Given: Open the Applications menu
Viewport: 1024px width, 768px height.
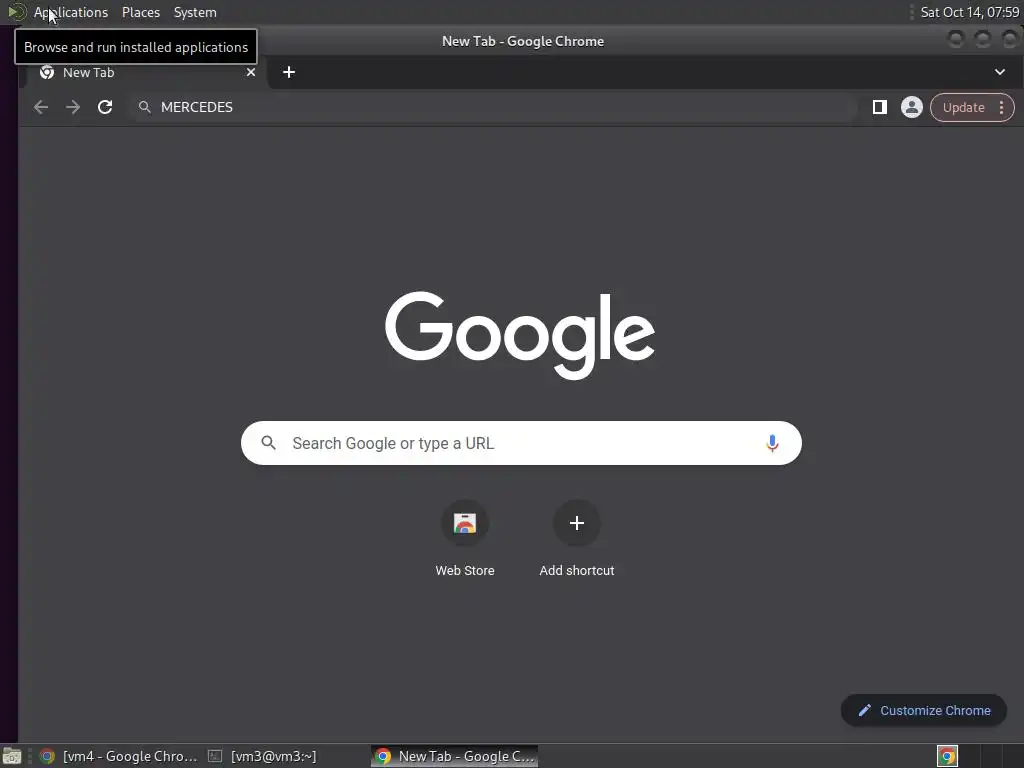Looking at the screenshot, I should [x=71, y=12].
